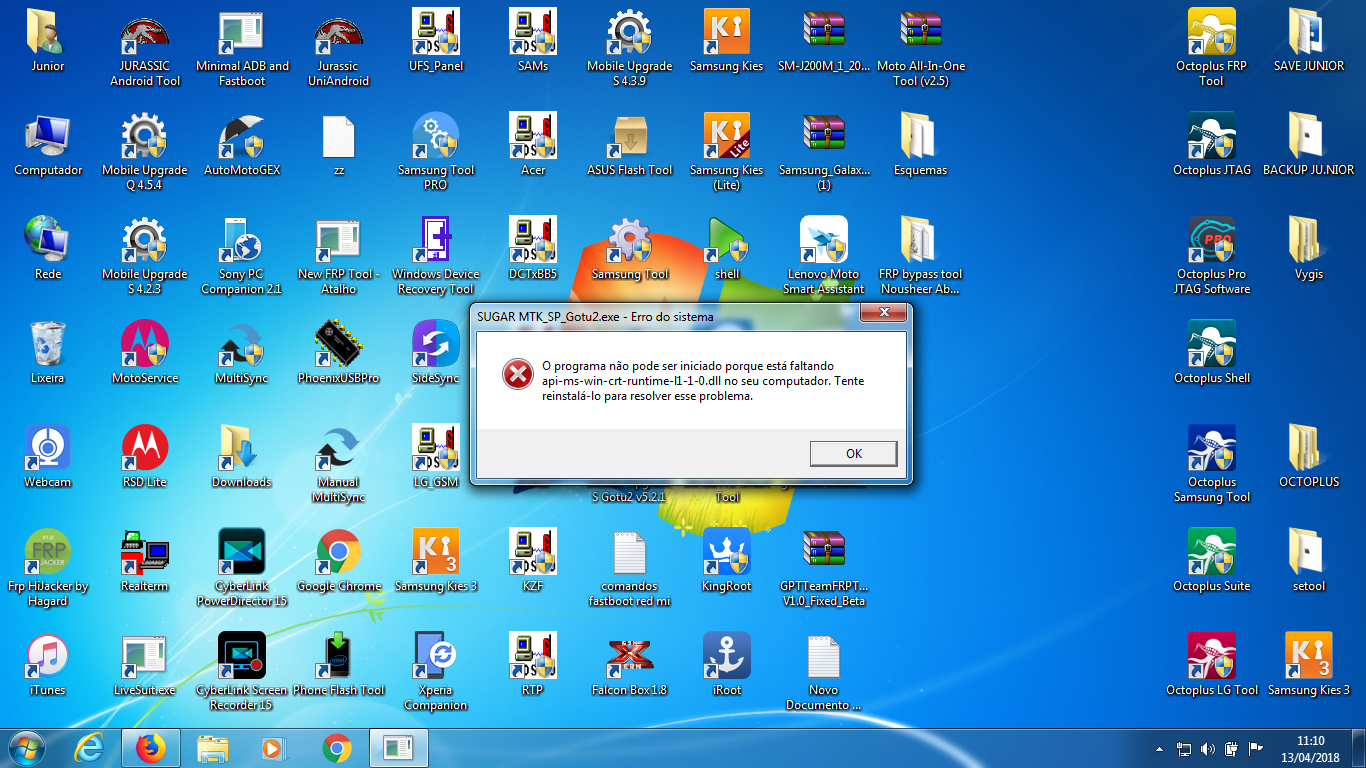The height and width of the screenshot is (768, 1366).
Task: Open Octoplus Suite shortcut
Action: pos(1211,561)
